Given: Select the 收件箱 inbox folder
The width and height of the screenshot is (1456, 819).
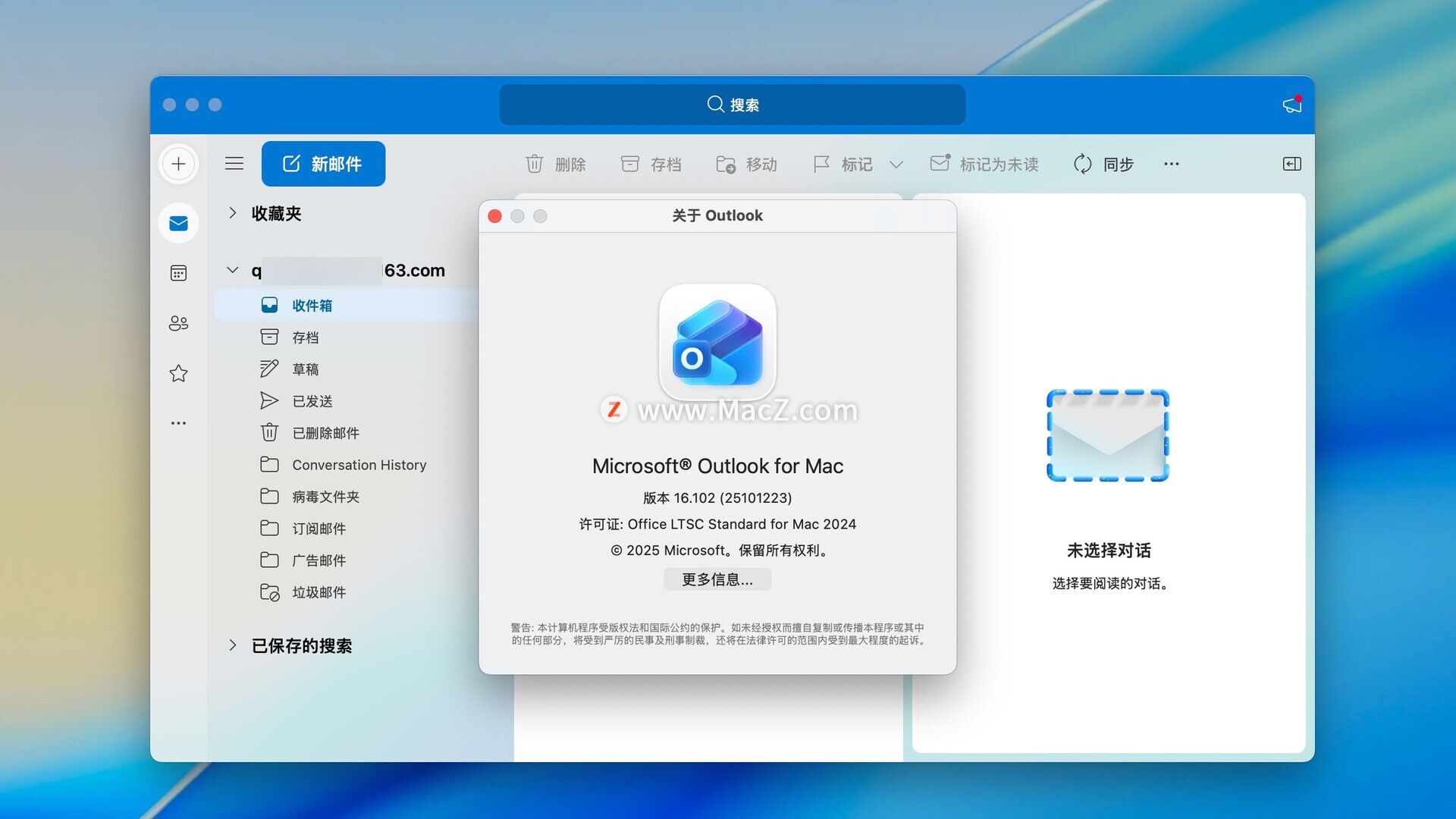Looking at the screenshot, I should (x=312, y=306).
